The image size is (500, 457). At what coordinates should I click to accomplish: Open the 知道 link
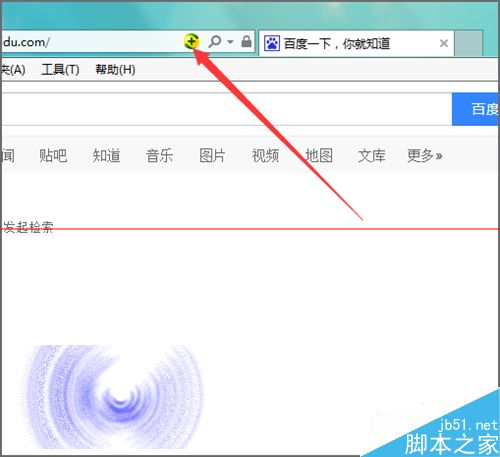pyautogui.click(x=106, y=155)
